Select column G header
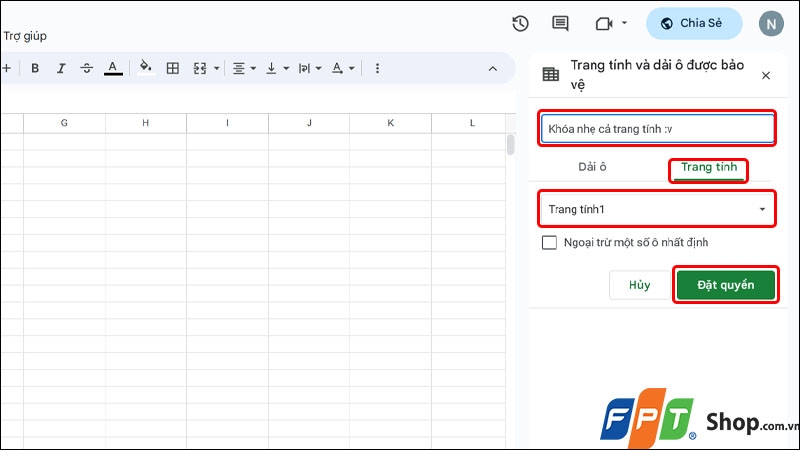Screen dimensions: 800x450 pyautogui.click(x=64, y=123)
